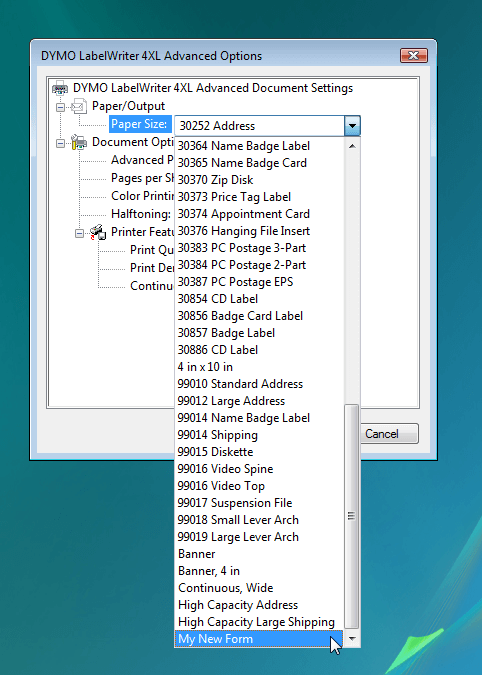482x675 pixels.
Task: Pick 30886 CD Label
Action: [x=259, y=350]
